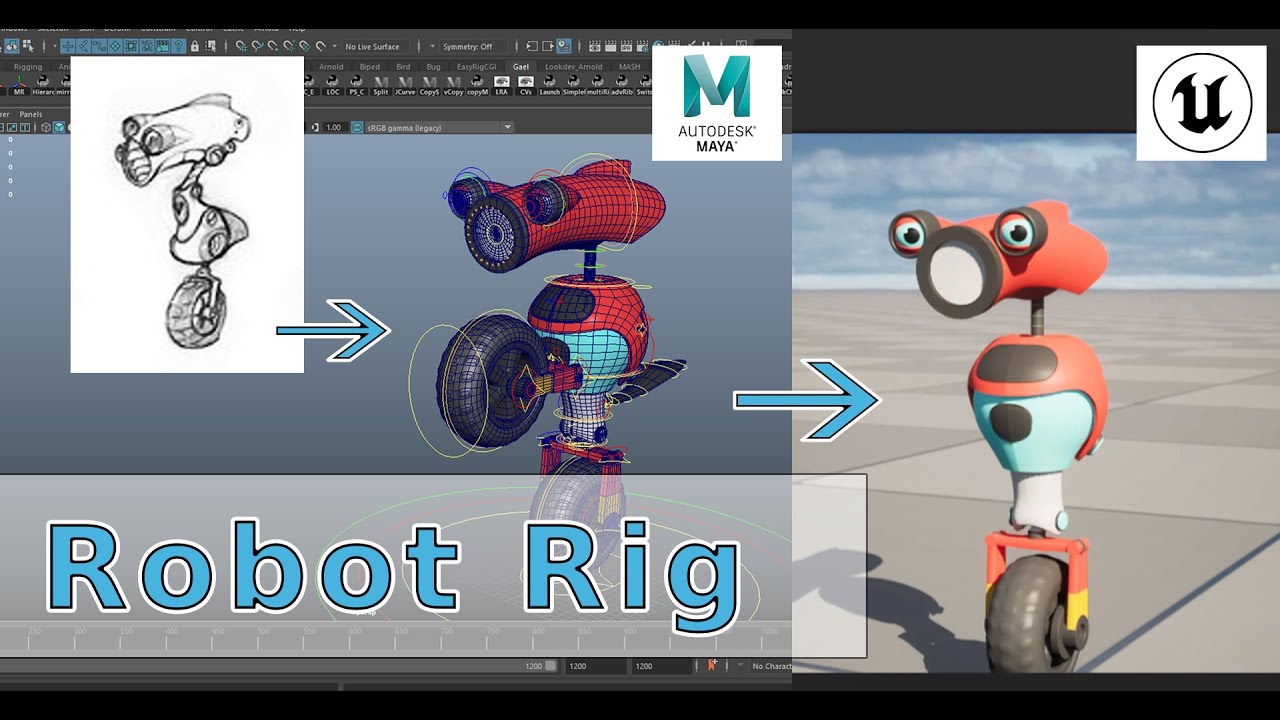
Task: Click the input connections icon
Action: 532,46
